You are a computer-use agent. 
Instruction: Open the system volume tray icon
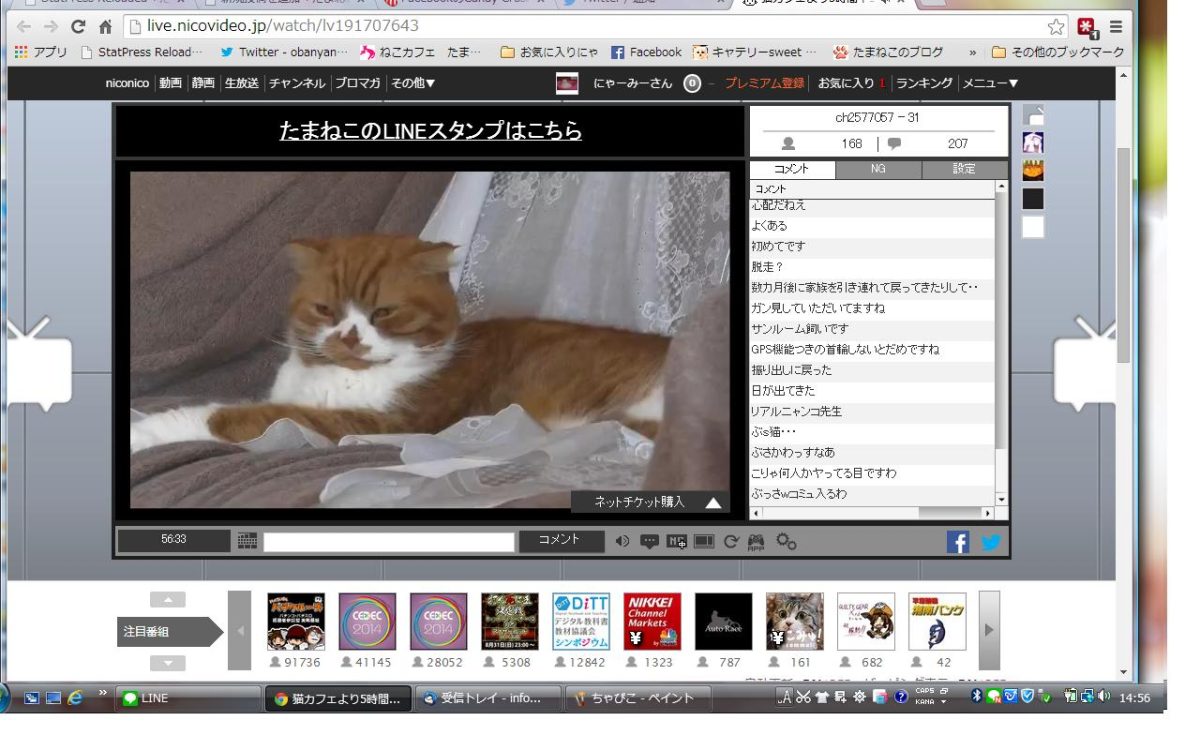coord(1104,697)
